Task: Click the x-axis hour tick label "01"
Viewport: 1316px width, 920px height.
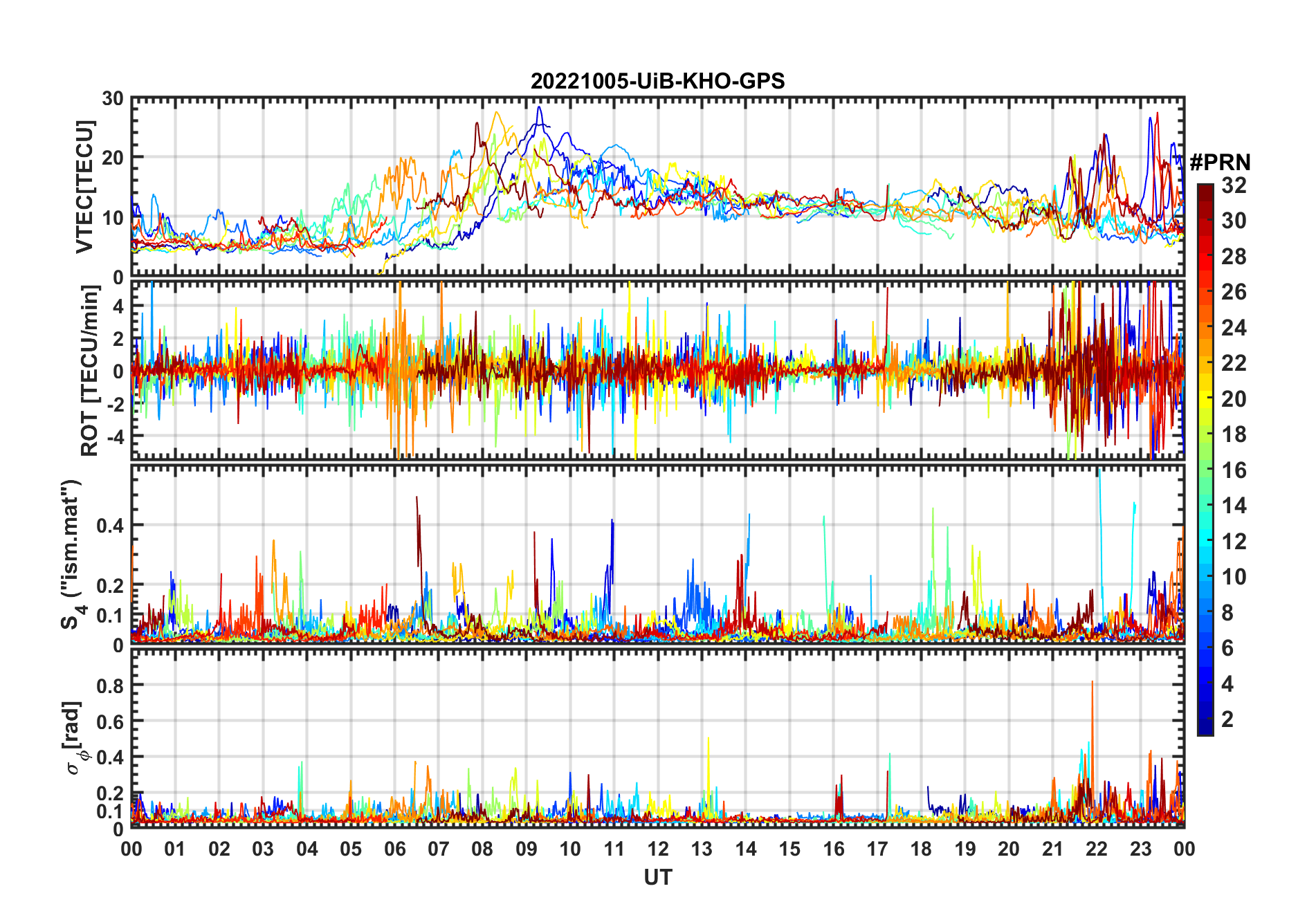Action: point(175,849)
